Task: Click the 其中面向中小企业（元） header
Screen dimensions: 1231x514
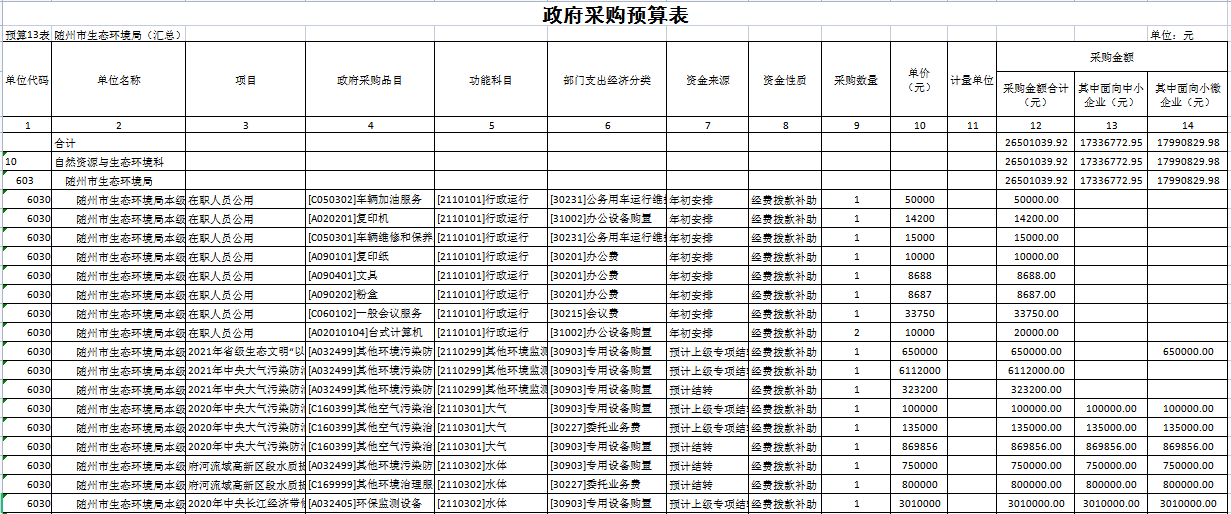Action: 1111,94
